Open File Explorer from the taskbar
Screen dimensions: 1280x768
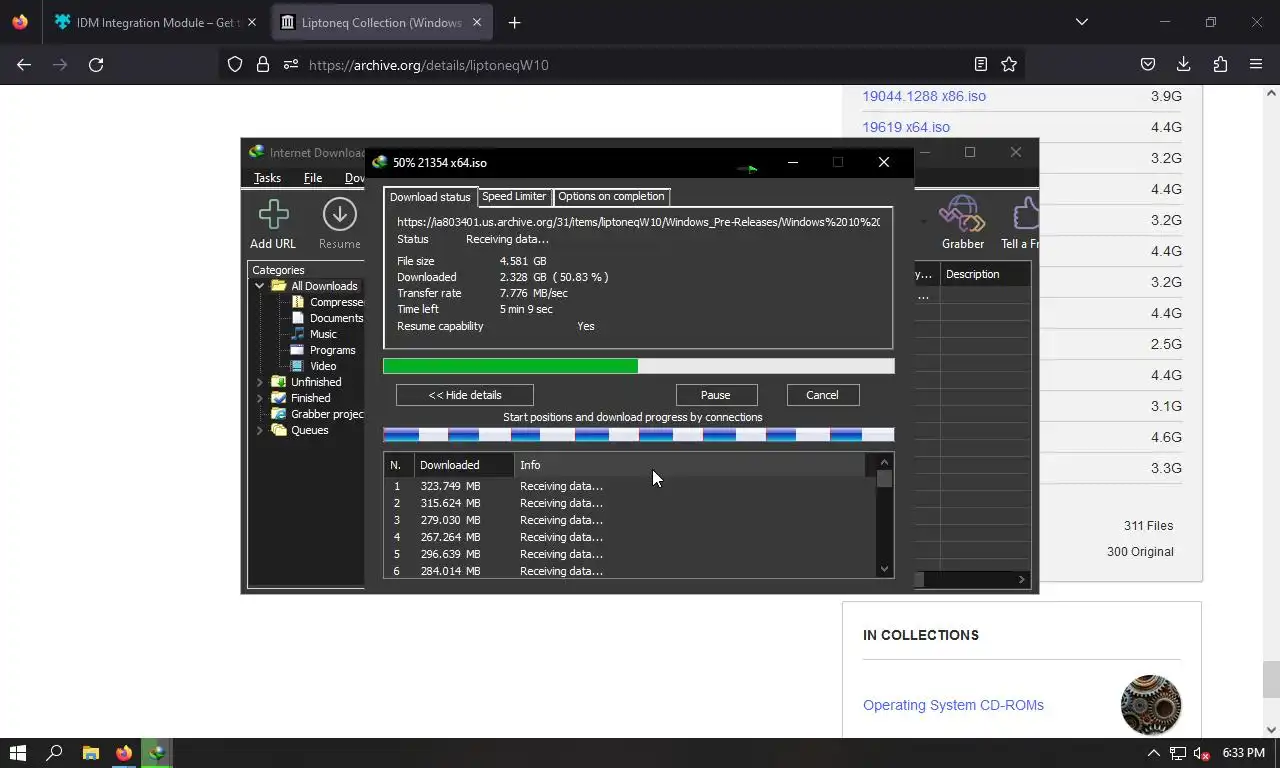pyautogui.click(x=90, y=753)
